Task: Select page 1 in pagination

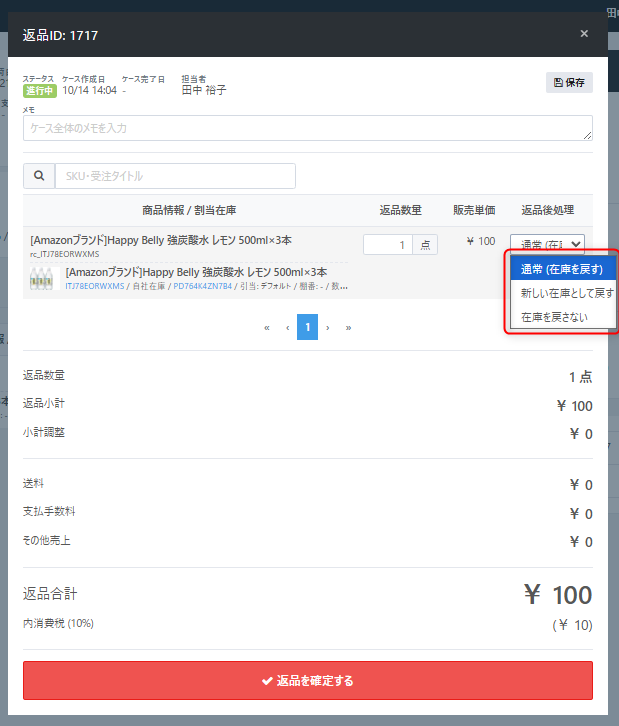Action: 307,327
